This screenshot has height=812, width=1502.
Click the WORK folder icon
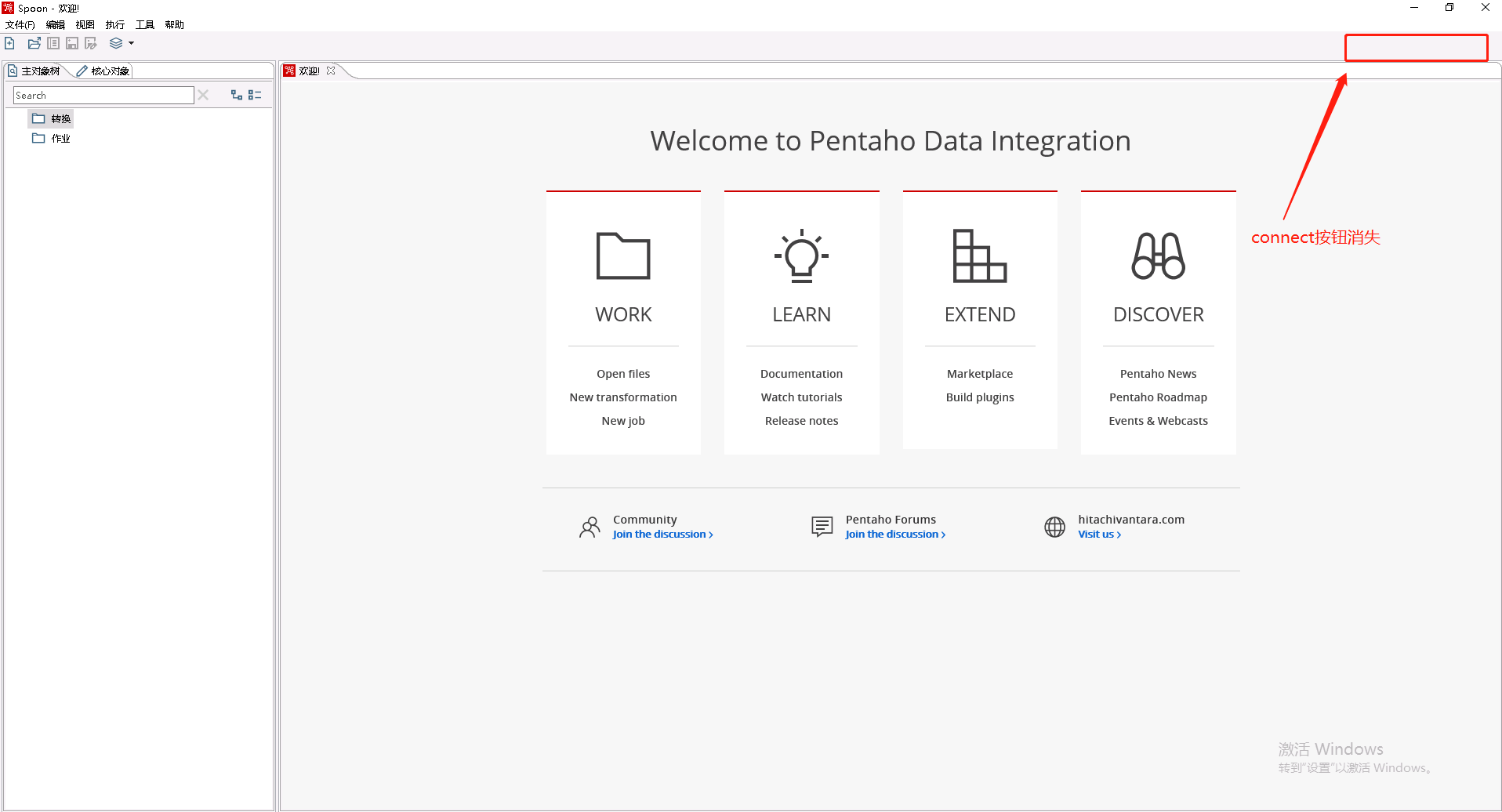tap(623, 256)
